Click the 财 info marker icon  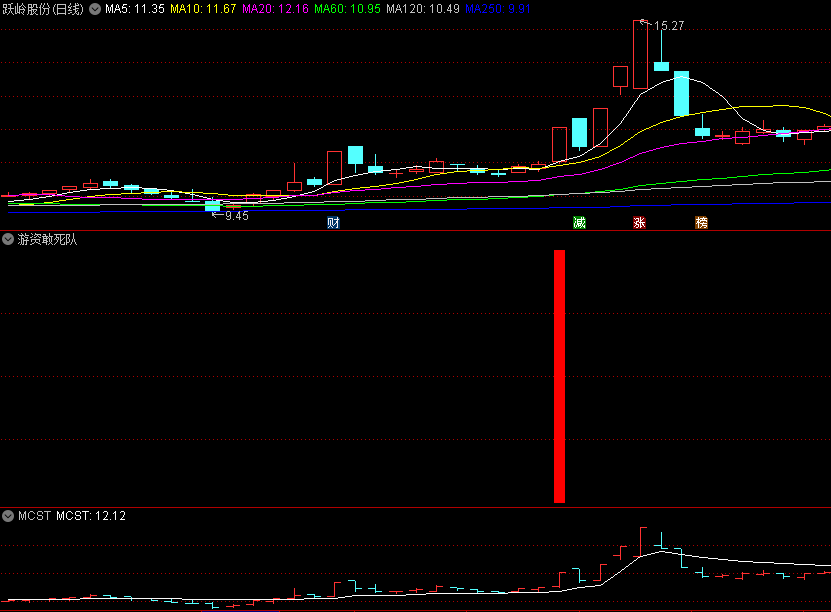(333, 223)
